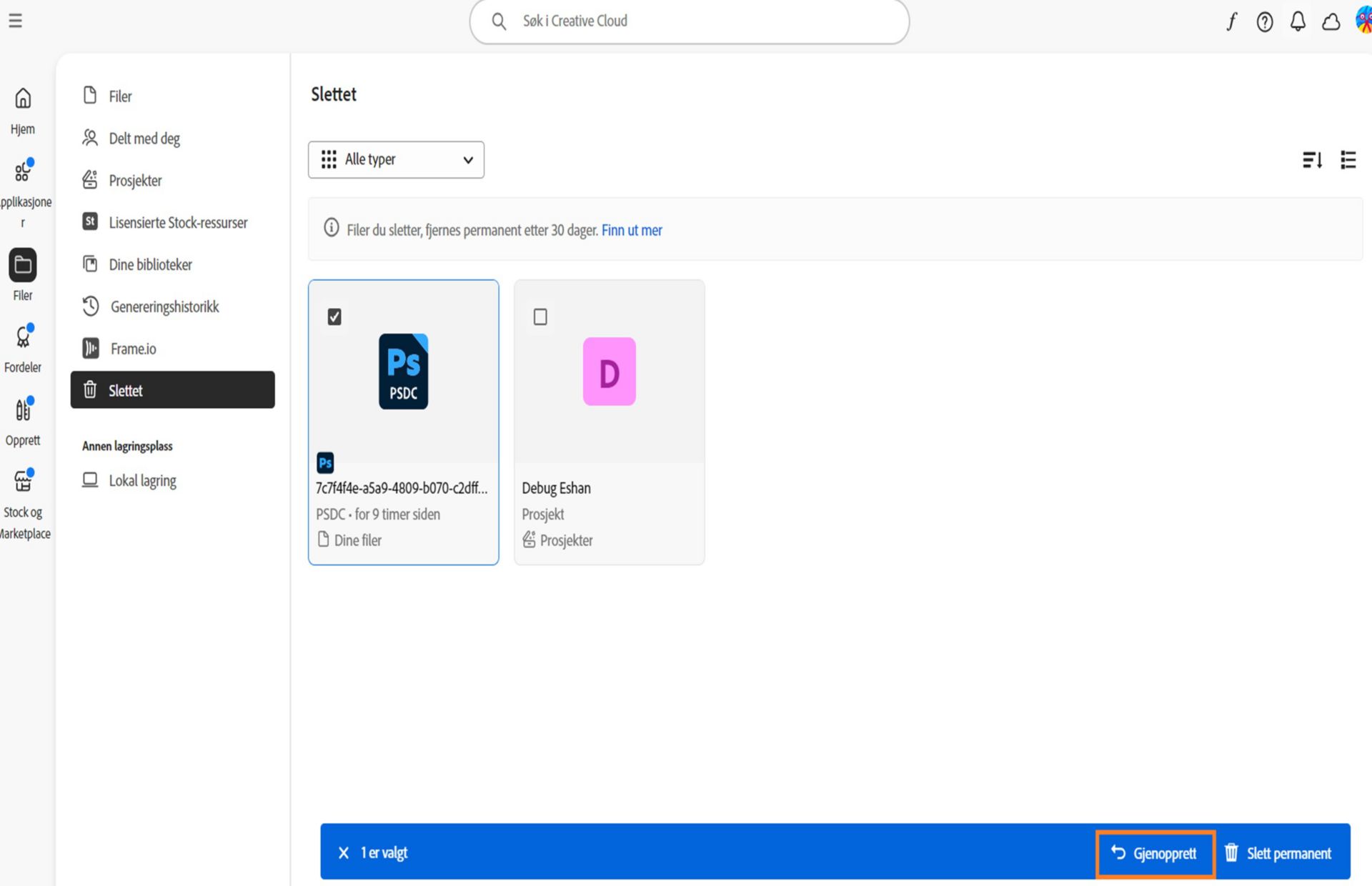Open the user profile avatar menu
The width and height of the screenshot is (1372, 886).
click(1363, 21)
